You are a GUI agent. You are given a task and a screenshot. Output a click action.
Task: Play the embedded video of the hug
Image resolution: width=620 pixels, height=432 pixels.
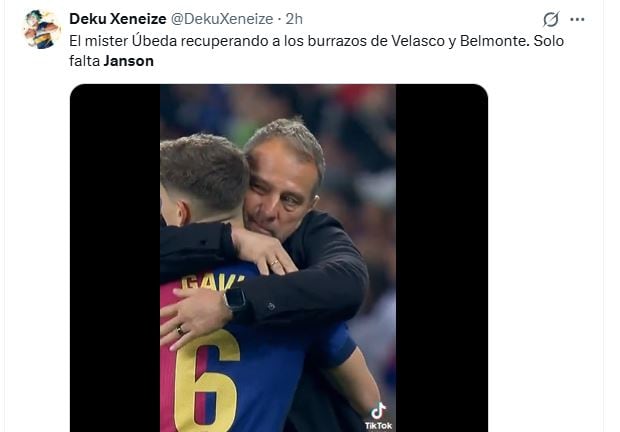tap(278, 258)
